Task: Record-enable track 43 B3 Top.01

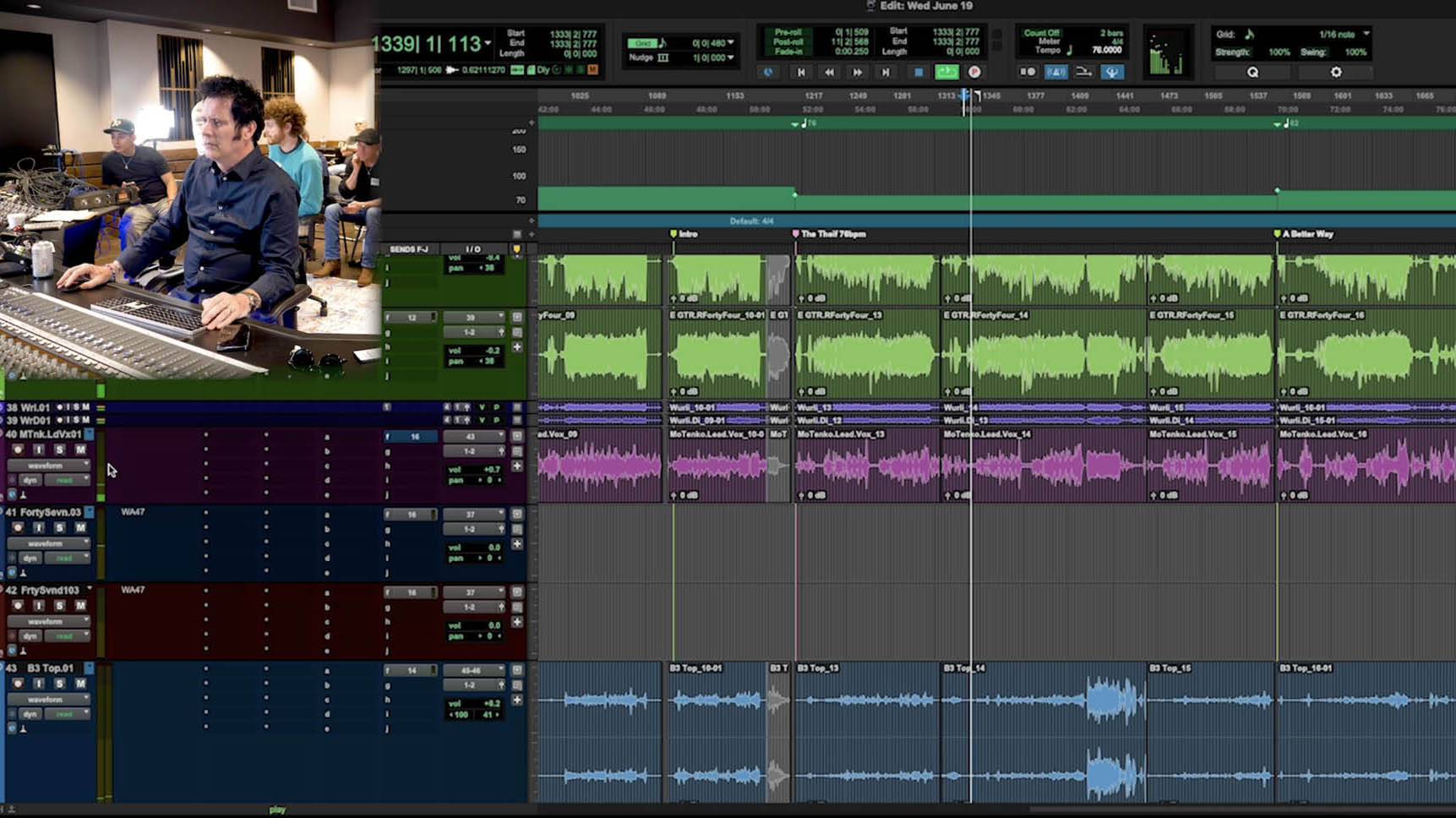Action: [x=18, y=684]
